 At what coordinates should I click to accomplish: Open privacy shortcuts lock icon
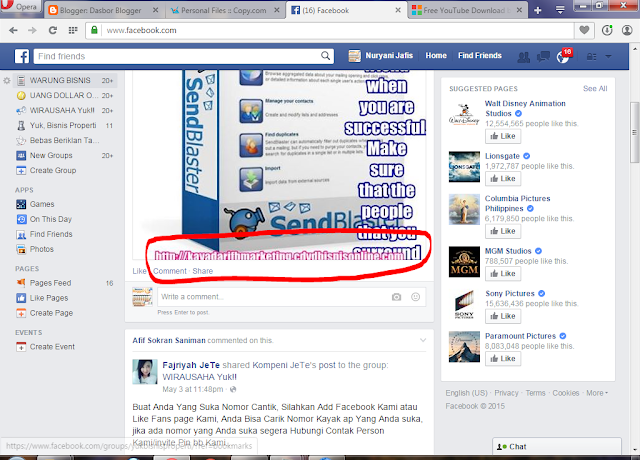(x=591, y=57)
